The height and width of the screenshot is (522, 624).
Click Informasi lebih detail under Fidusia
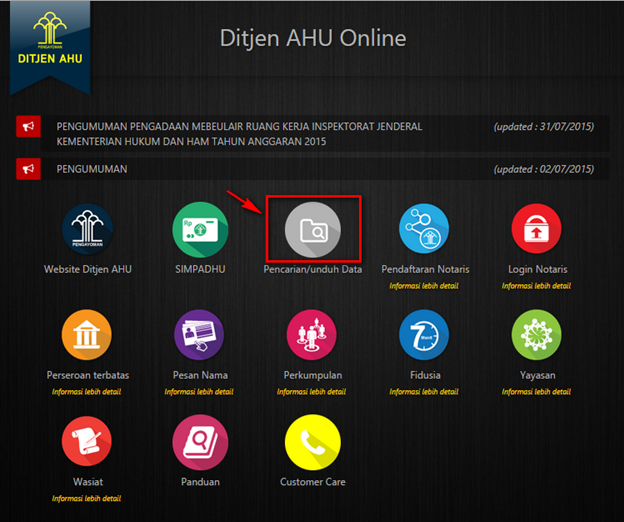(x=425, y=391)
